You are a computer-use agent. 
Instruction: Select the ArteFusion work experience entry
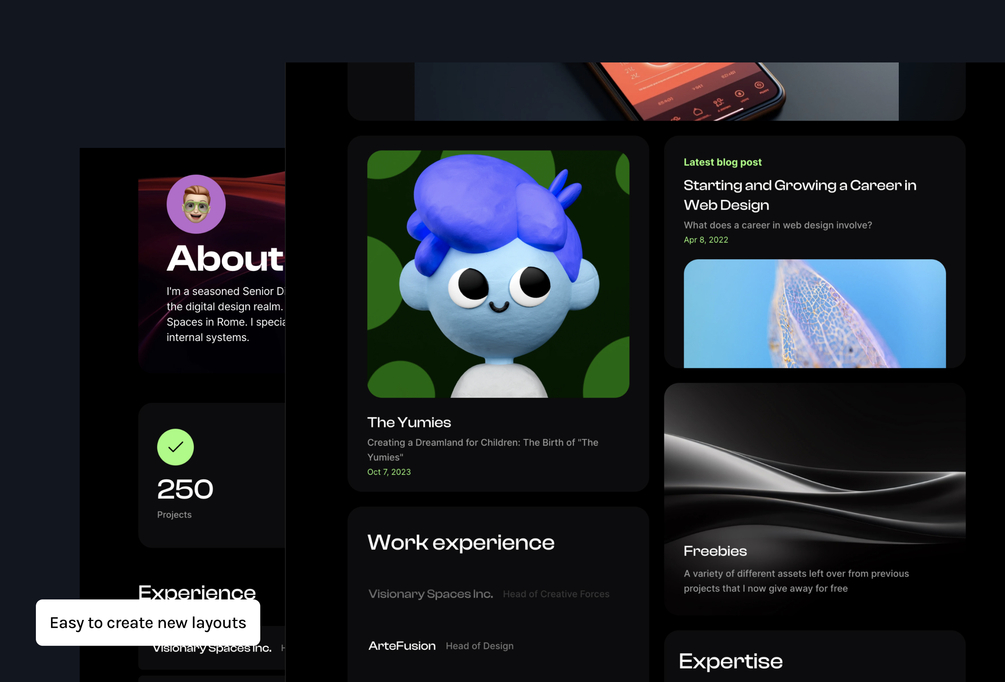441,645
